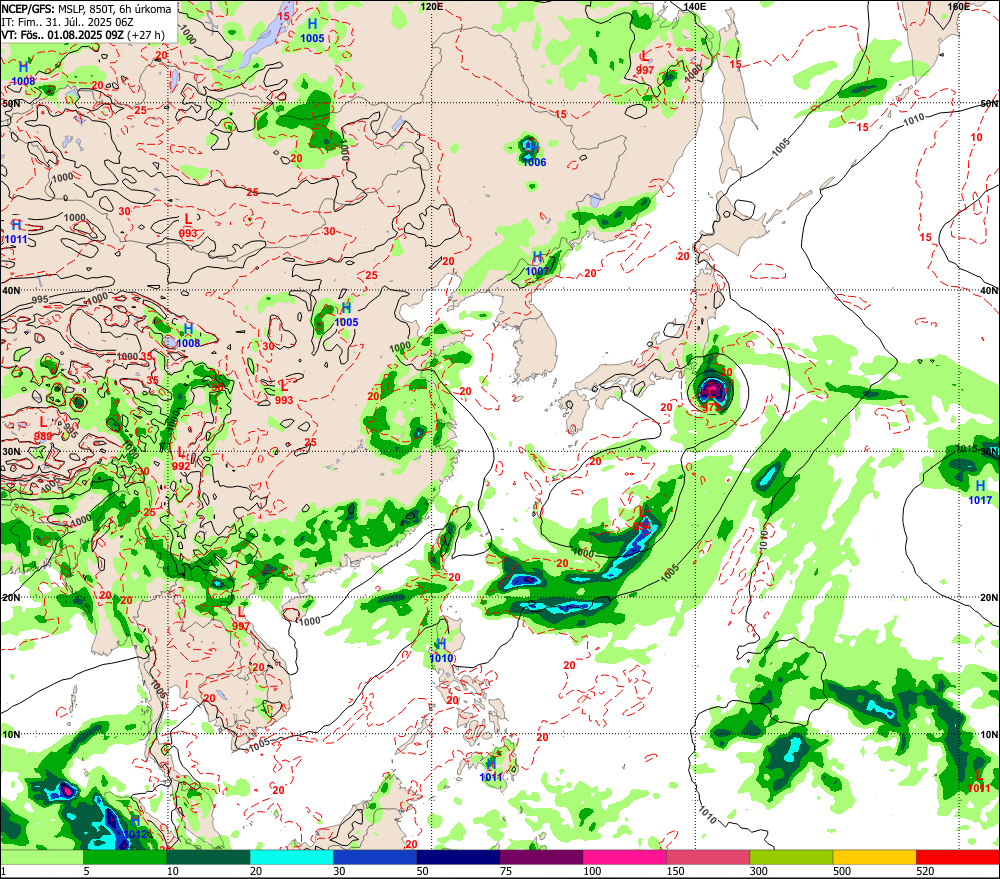Click the H 1010 marker near the Philippines
Screen dimensions: 1000x879
pos(441,651)
